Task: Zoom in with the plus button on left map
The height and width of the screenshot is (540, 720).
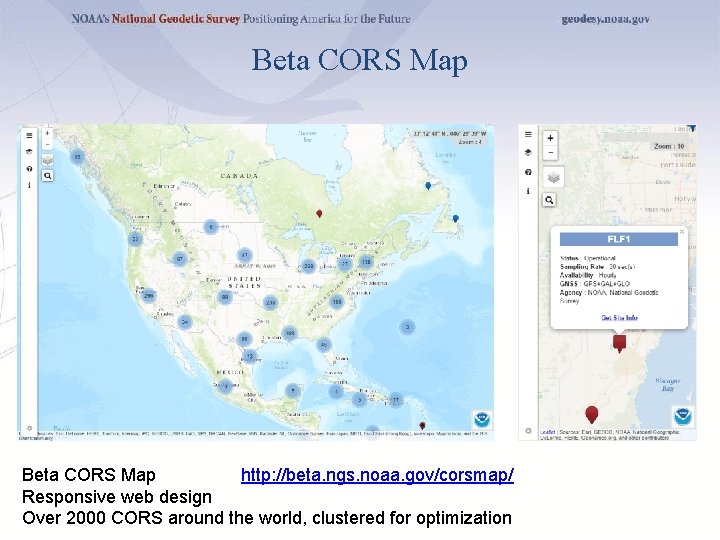Action: click(47, 134)
